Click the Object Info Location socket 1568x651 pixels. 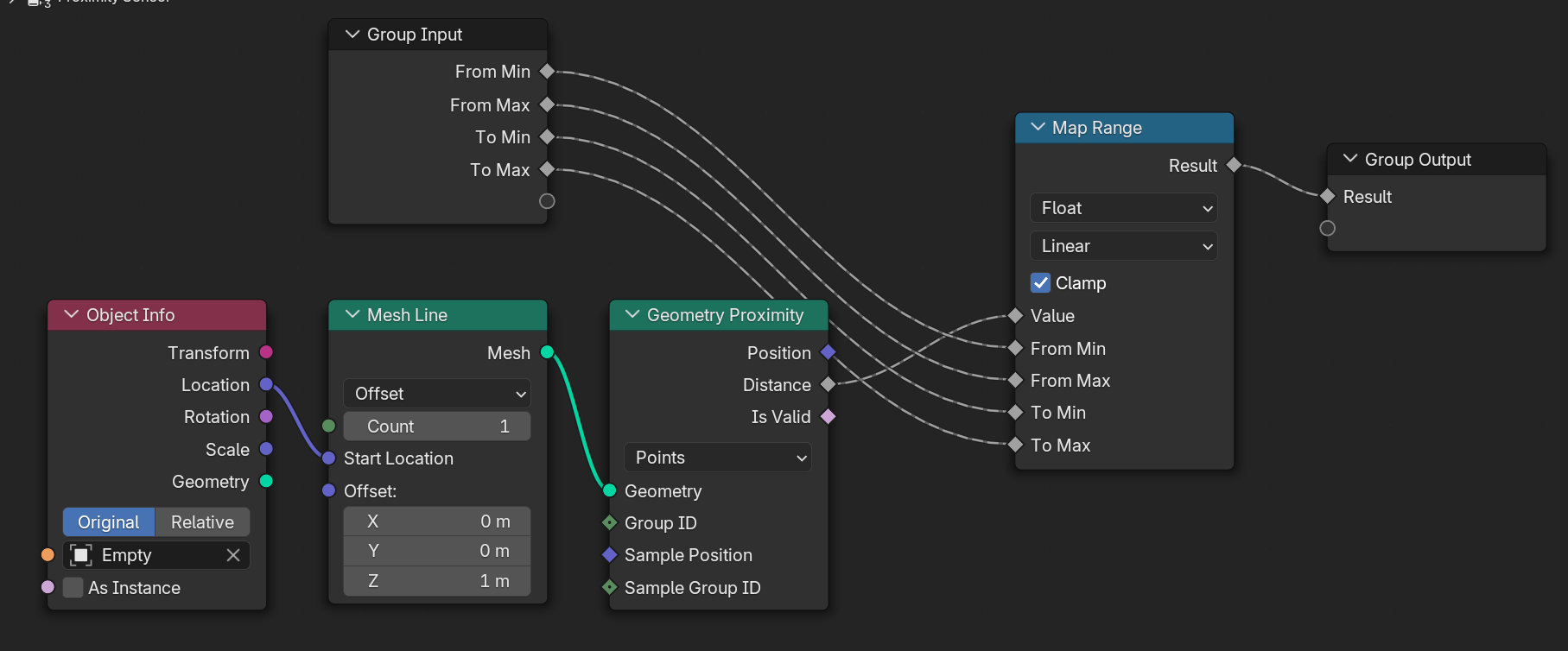coord(266,384)
